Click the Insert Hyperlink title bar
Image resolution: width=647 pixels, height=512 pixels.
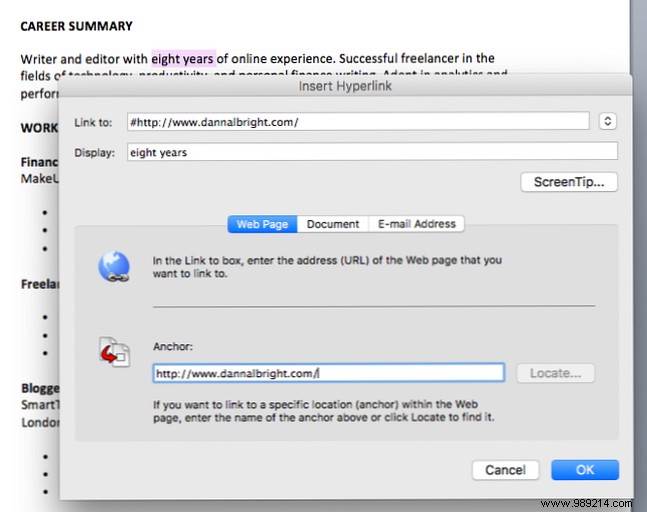click(x=345, y=86)
